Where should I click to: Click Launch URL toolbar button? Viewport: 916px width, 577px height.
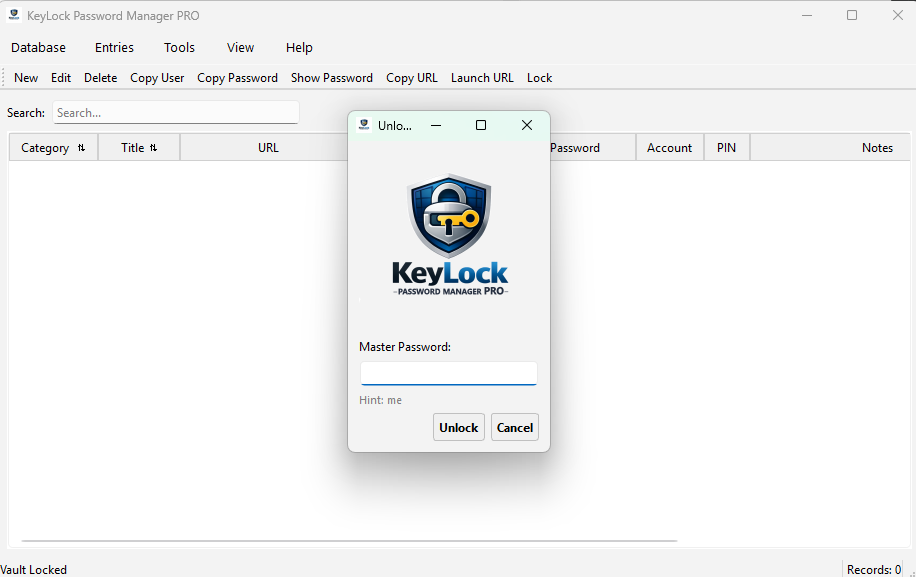point(482,78)
